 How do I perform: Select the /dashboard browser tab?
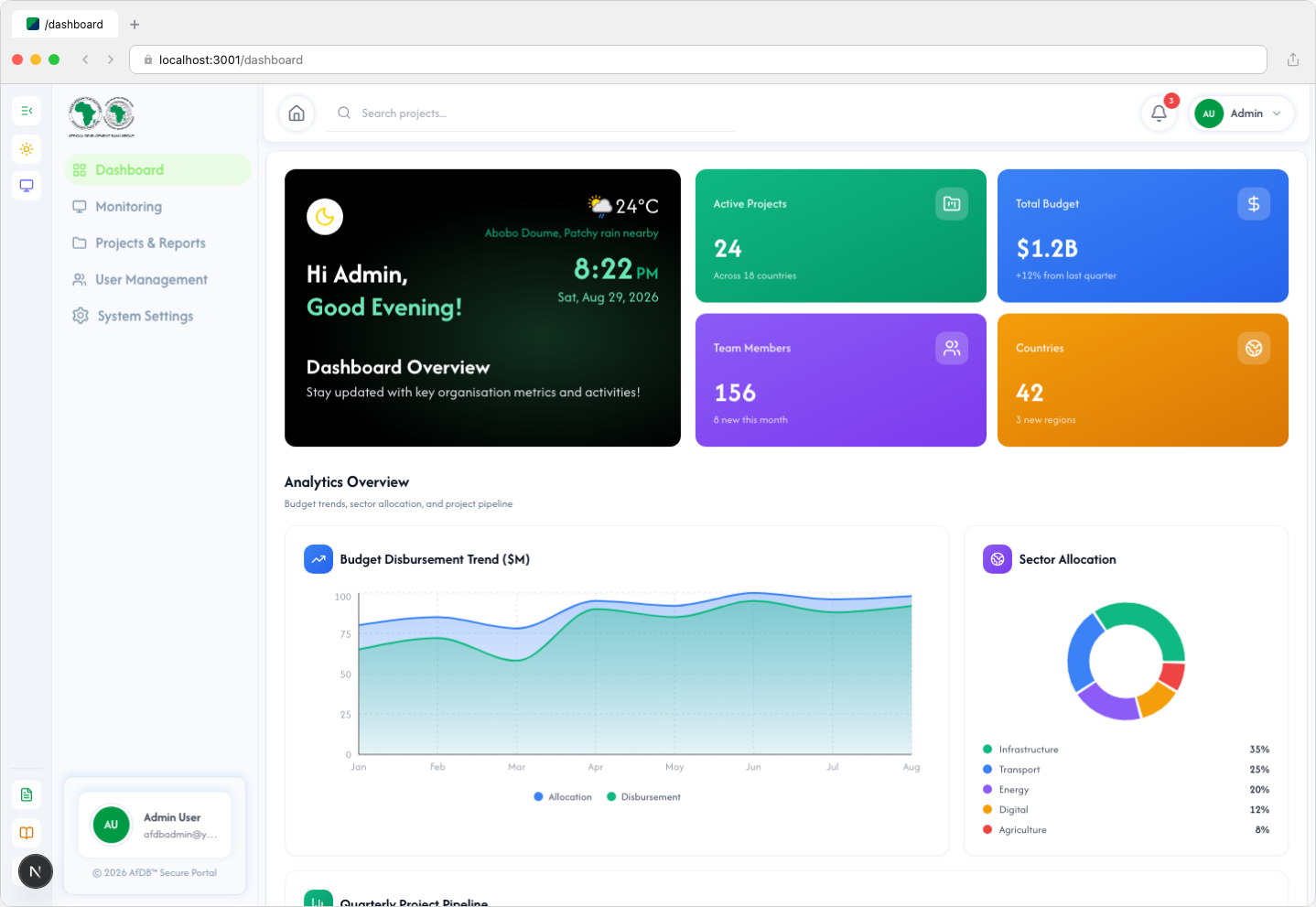click(65, 25)
